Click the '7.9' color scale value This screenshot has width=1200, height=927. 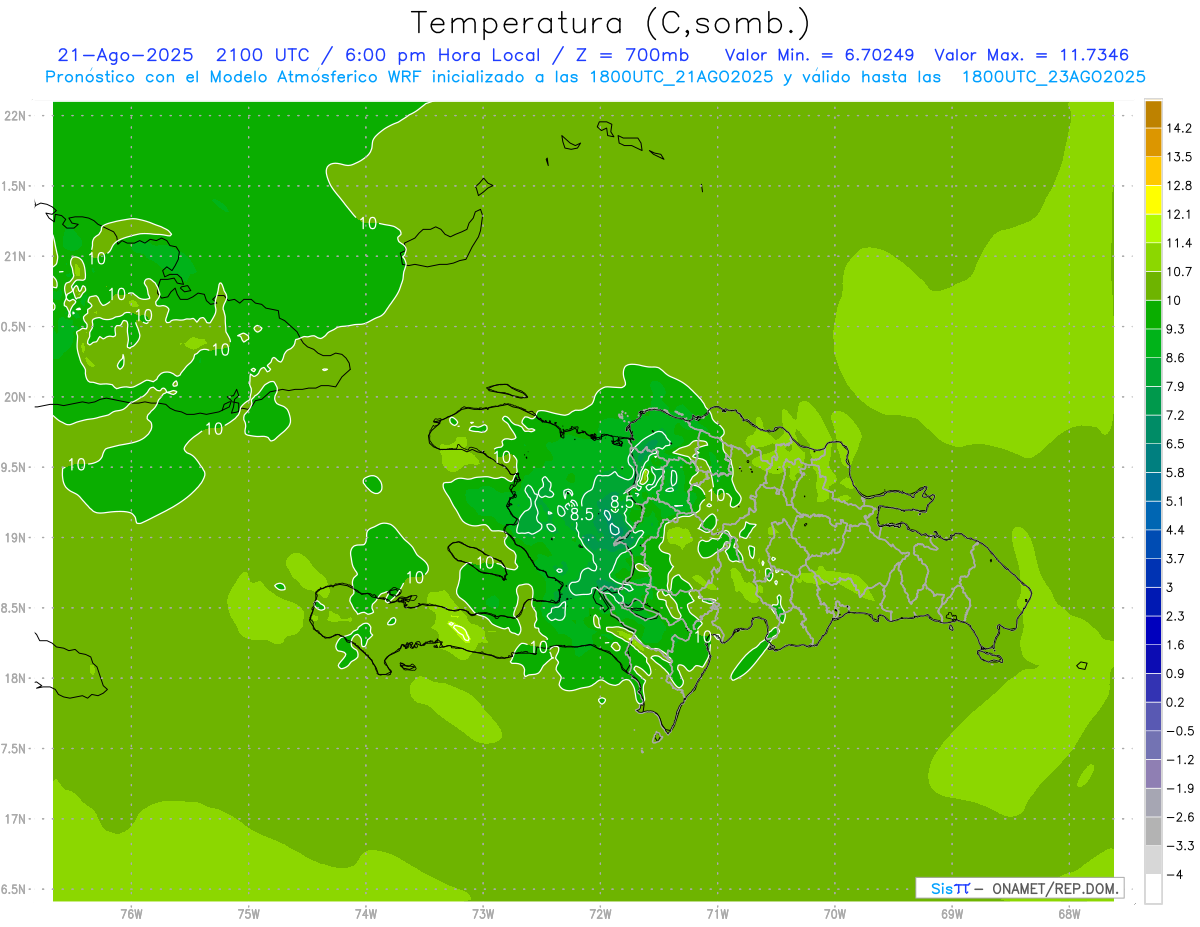[x=1176, y=386]
